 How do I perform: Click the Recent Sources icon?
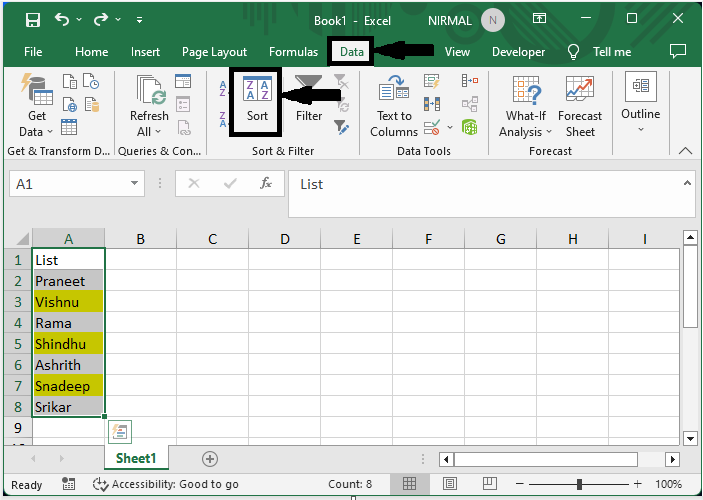click(91, 82)
